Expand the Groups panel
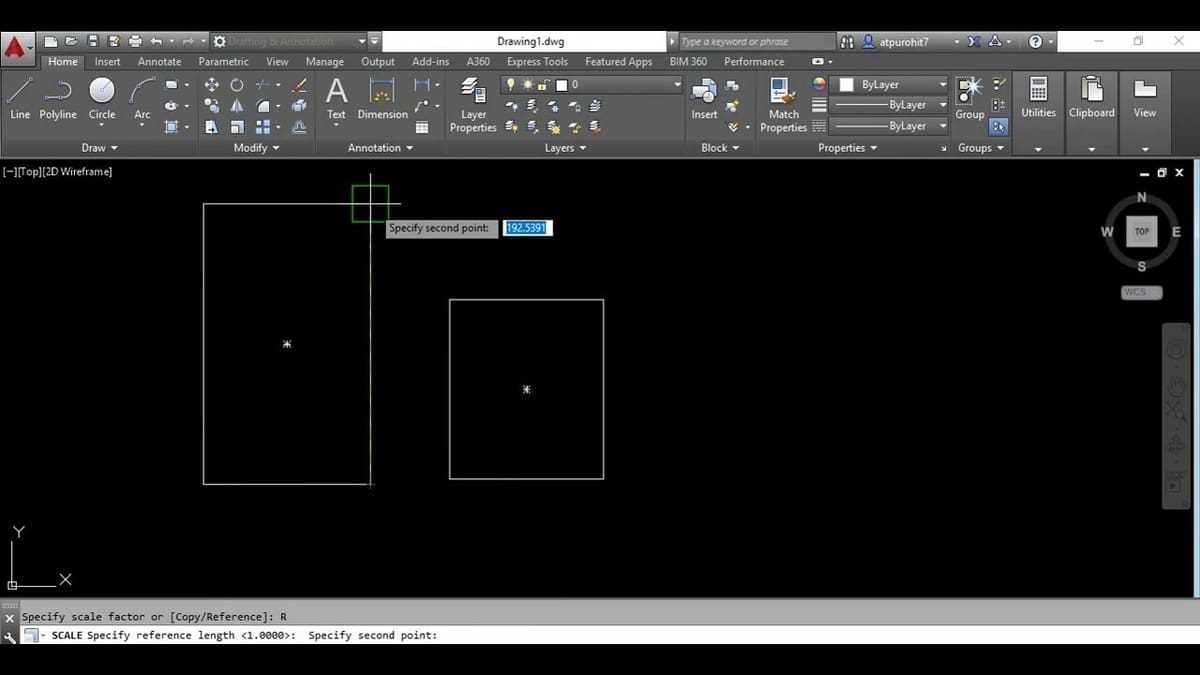The width and height of the screenshot is (1200, 675). 981,148
